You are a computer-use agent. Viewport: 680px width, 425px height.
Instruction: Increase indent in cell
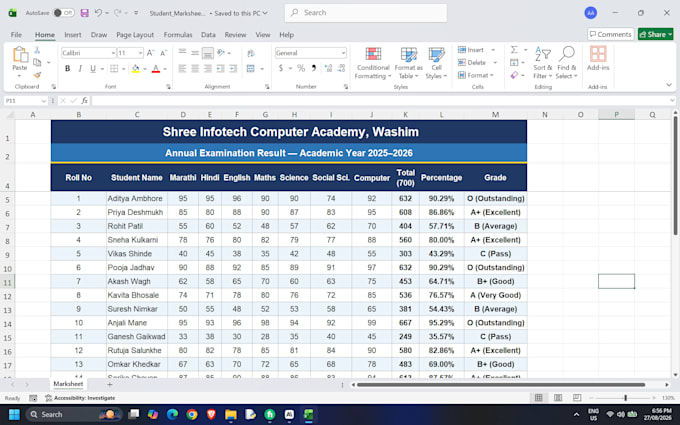click(x=233, y=69)
